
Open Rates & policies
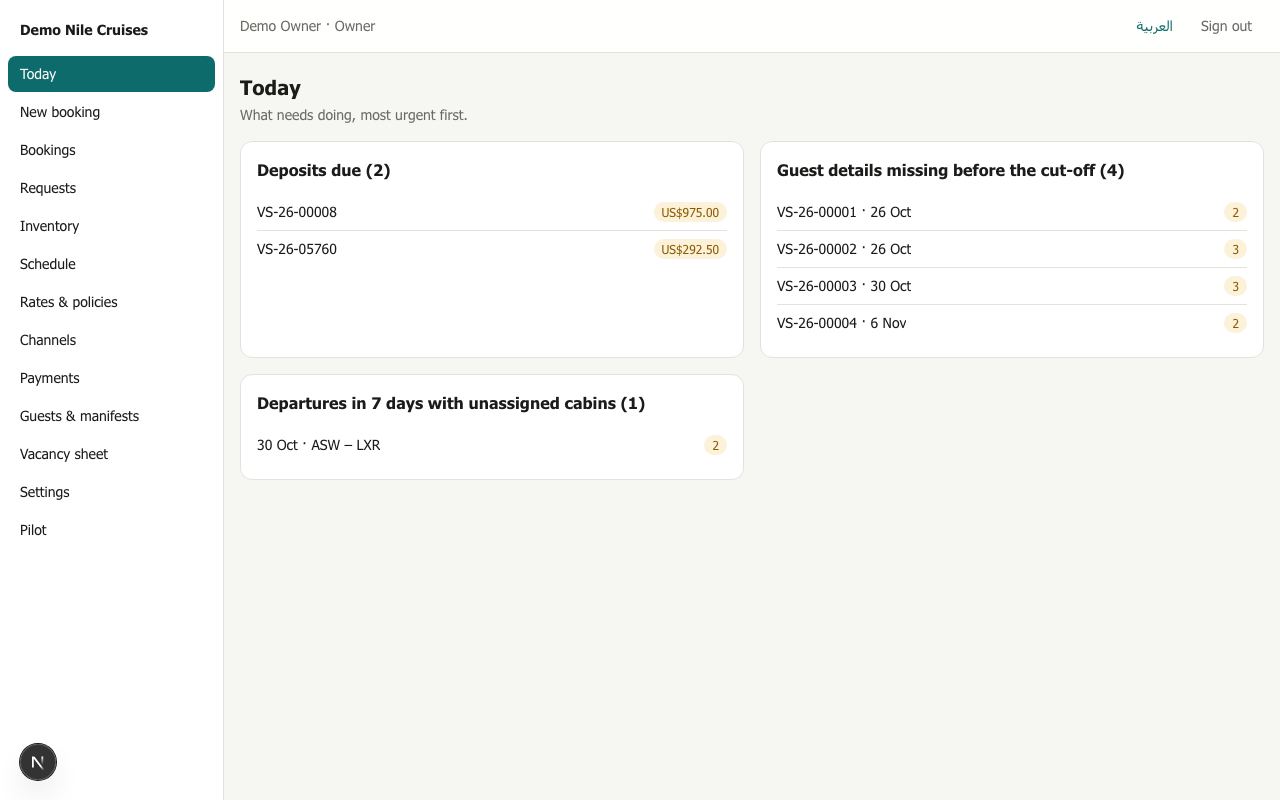tap(111, 302)
